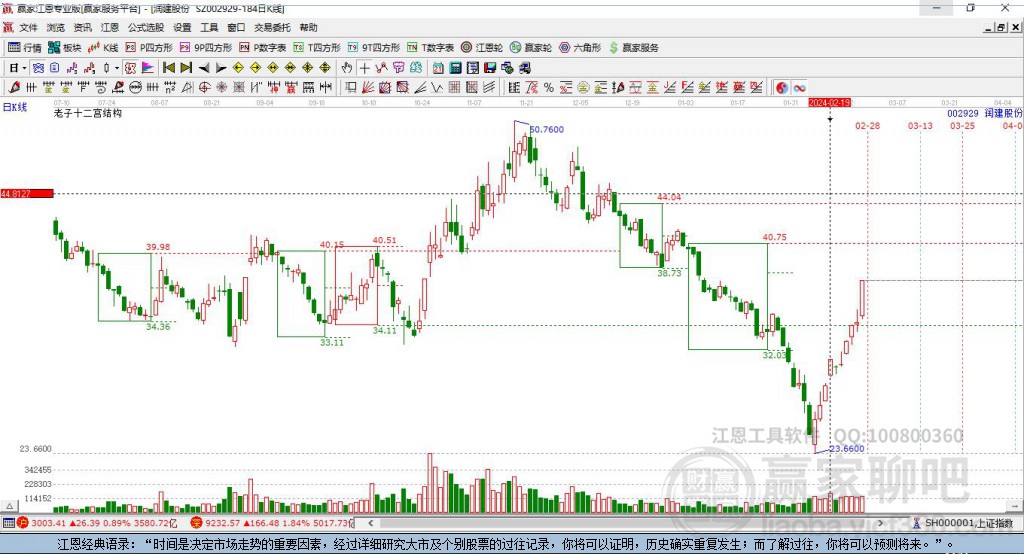Open the 设置 menu
The height and width of the screenshot is (554, 1024).
[182, 27]
